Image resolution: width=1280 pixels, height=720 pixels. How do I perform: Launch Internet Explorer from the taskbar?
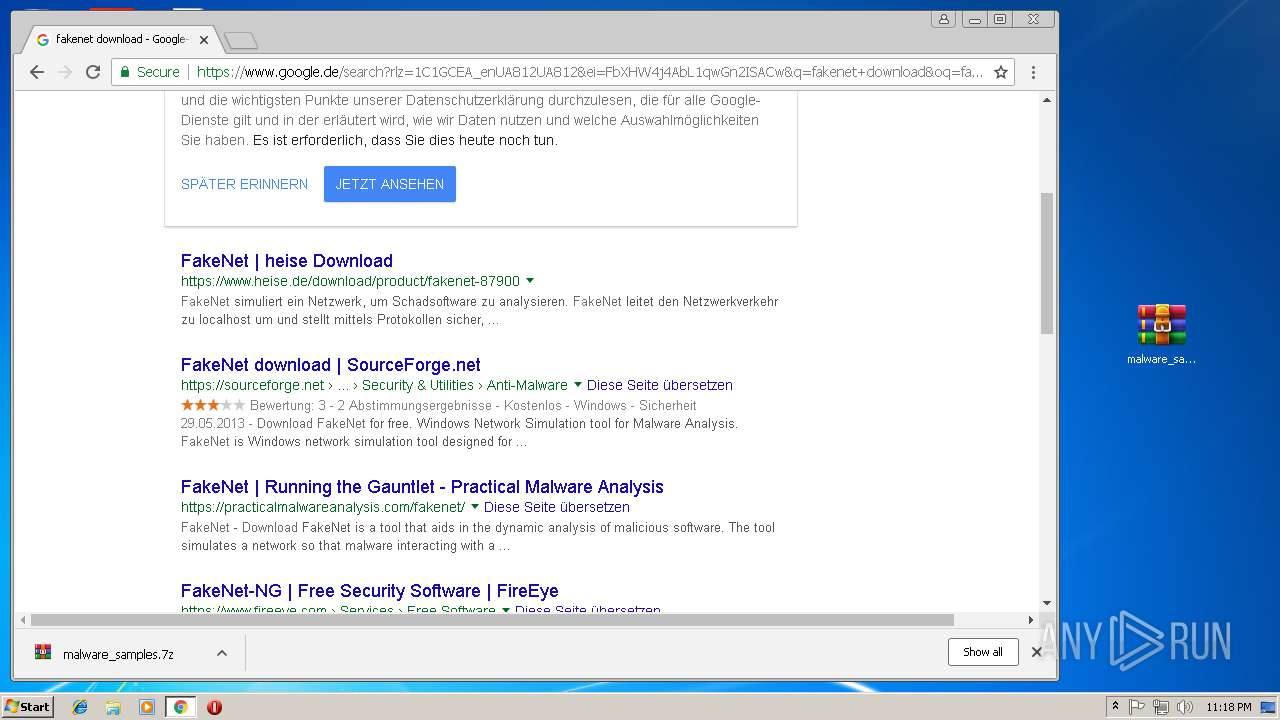point(80,707)
